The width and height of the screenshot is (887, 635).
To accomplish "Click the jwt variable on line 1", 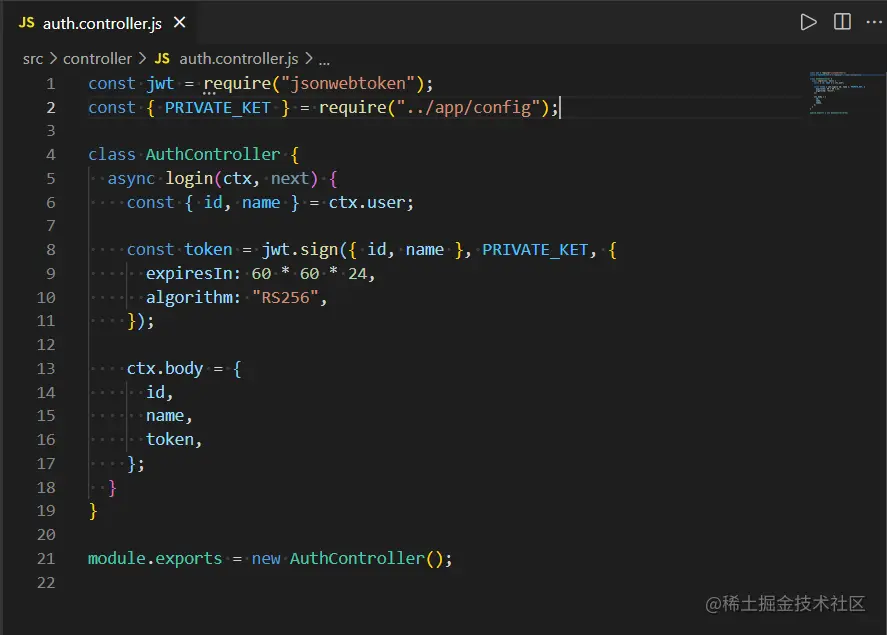I will click(160, 84).
